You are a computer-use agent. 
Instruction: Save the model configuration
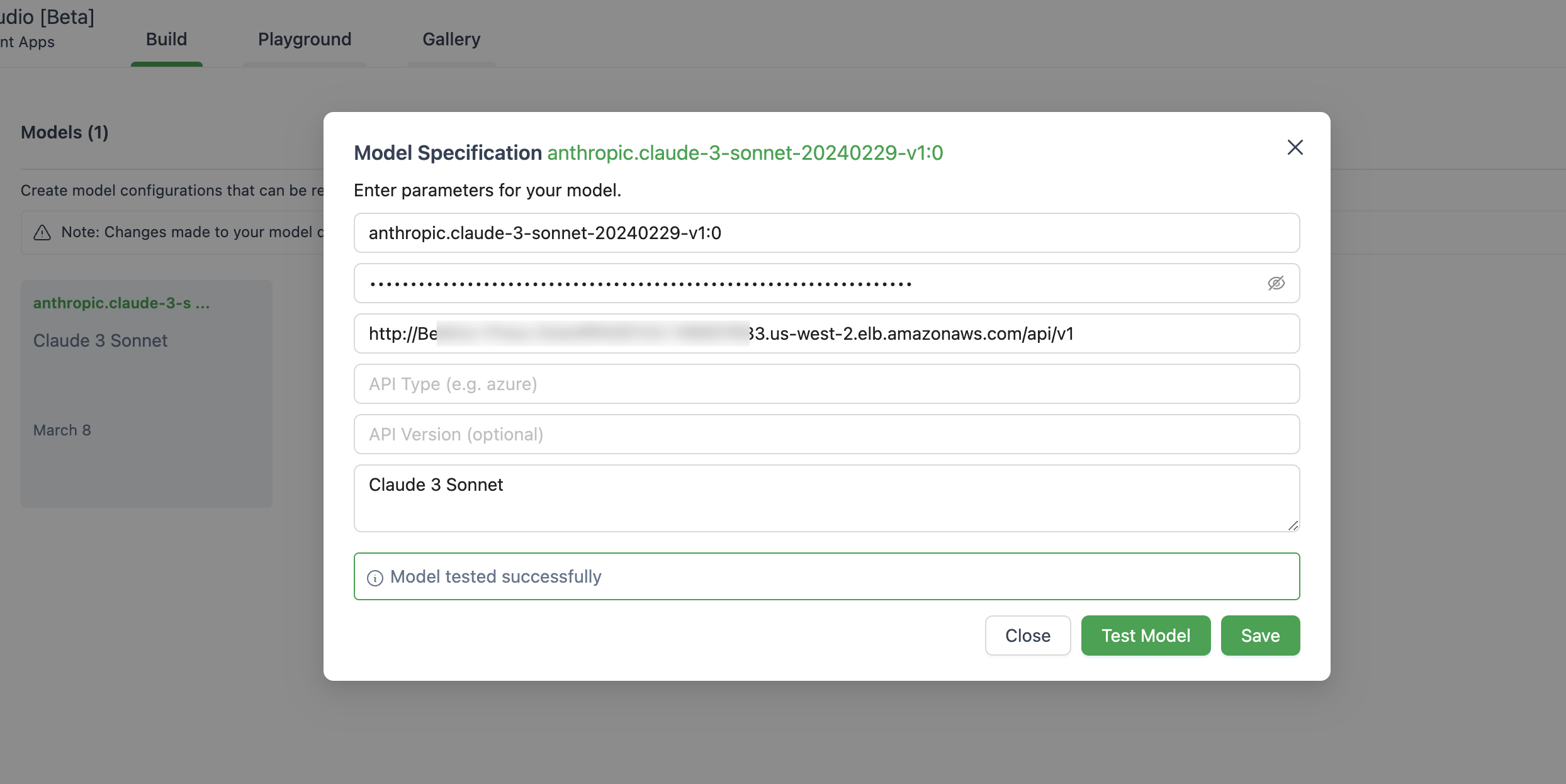click(1260, 636)
